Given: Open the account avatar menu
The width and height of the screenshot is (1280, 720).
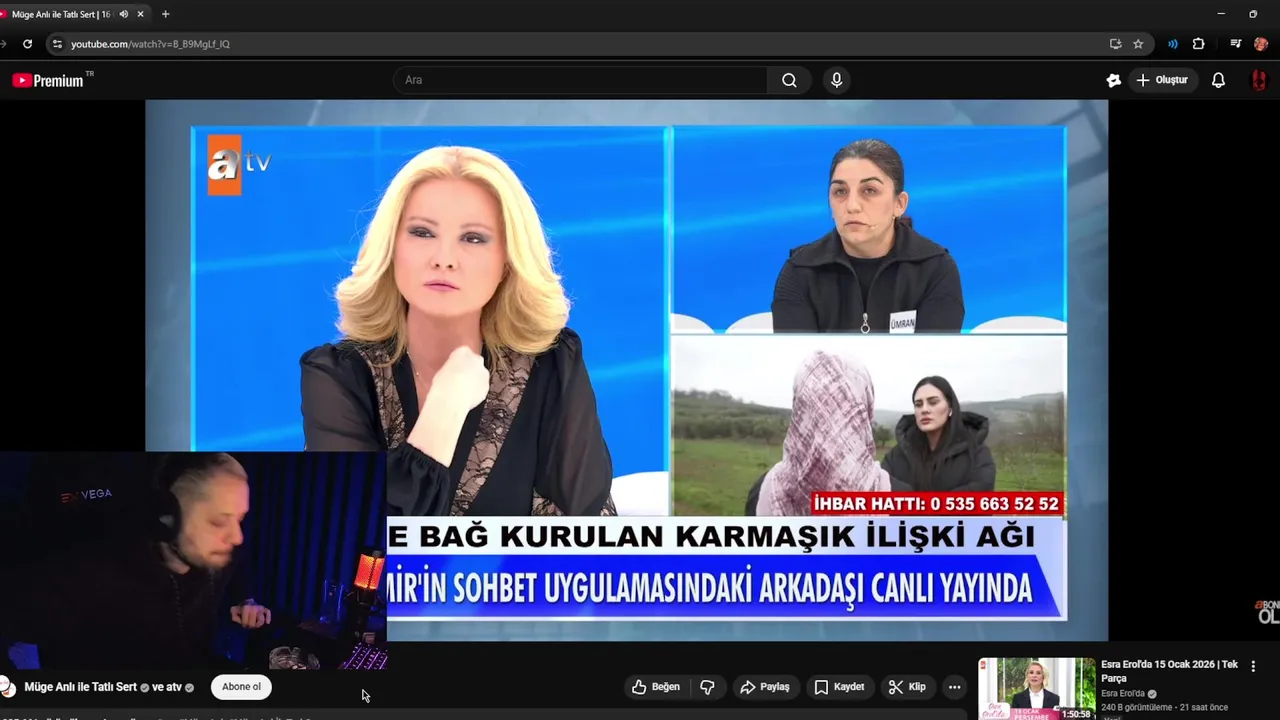Looking at the screenshot, I should (x=1259, y=80).
